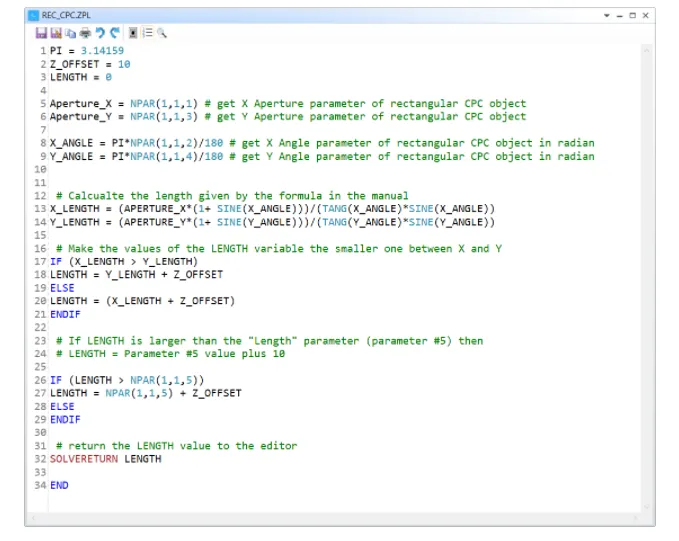Click the dark square icon beside Redo
This screenshot has width=679, height=541.
(133, 33)
